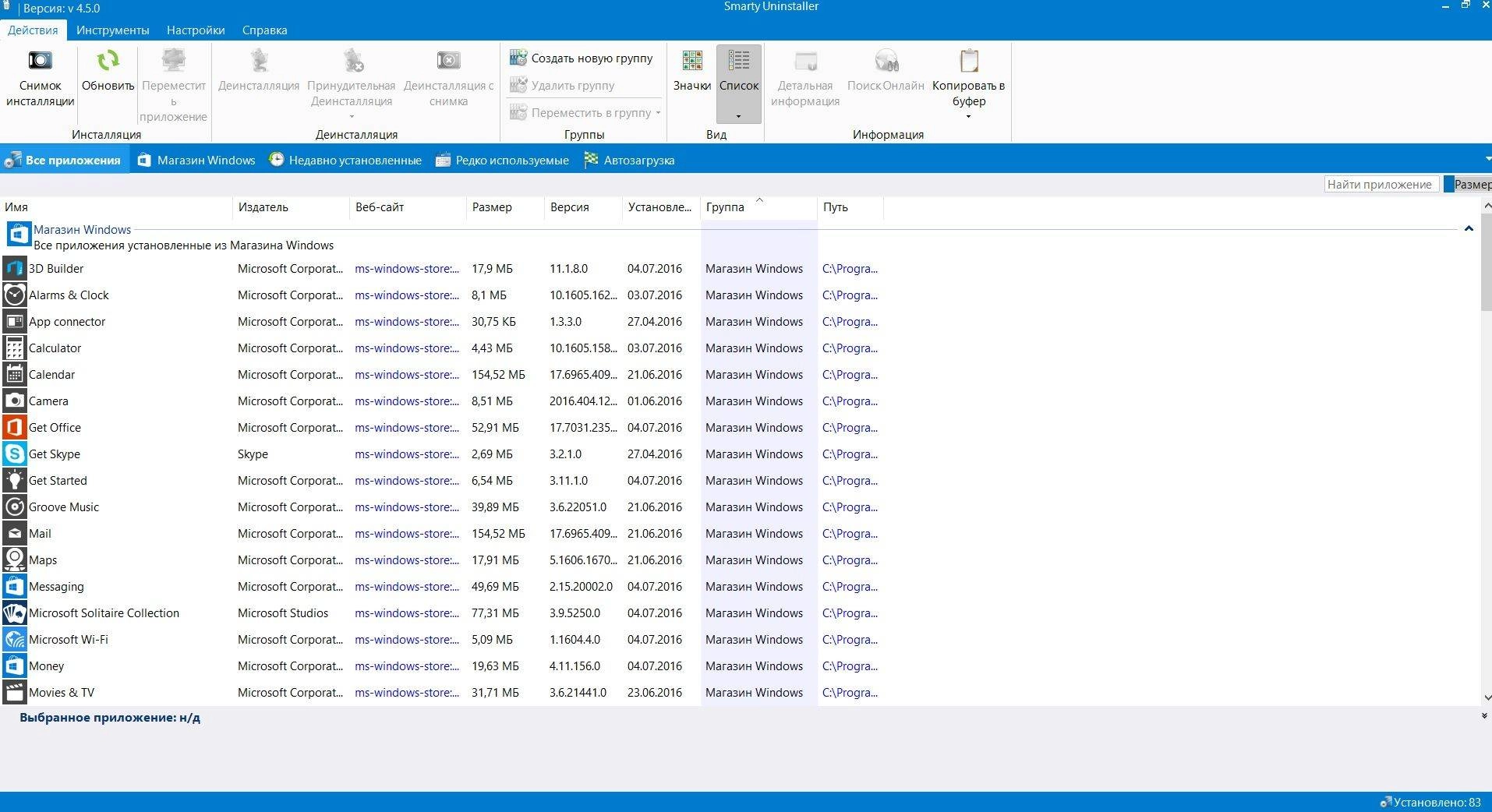Click Копировать в буфер clipboard icon

coord(969,61)
